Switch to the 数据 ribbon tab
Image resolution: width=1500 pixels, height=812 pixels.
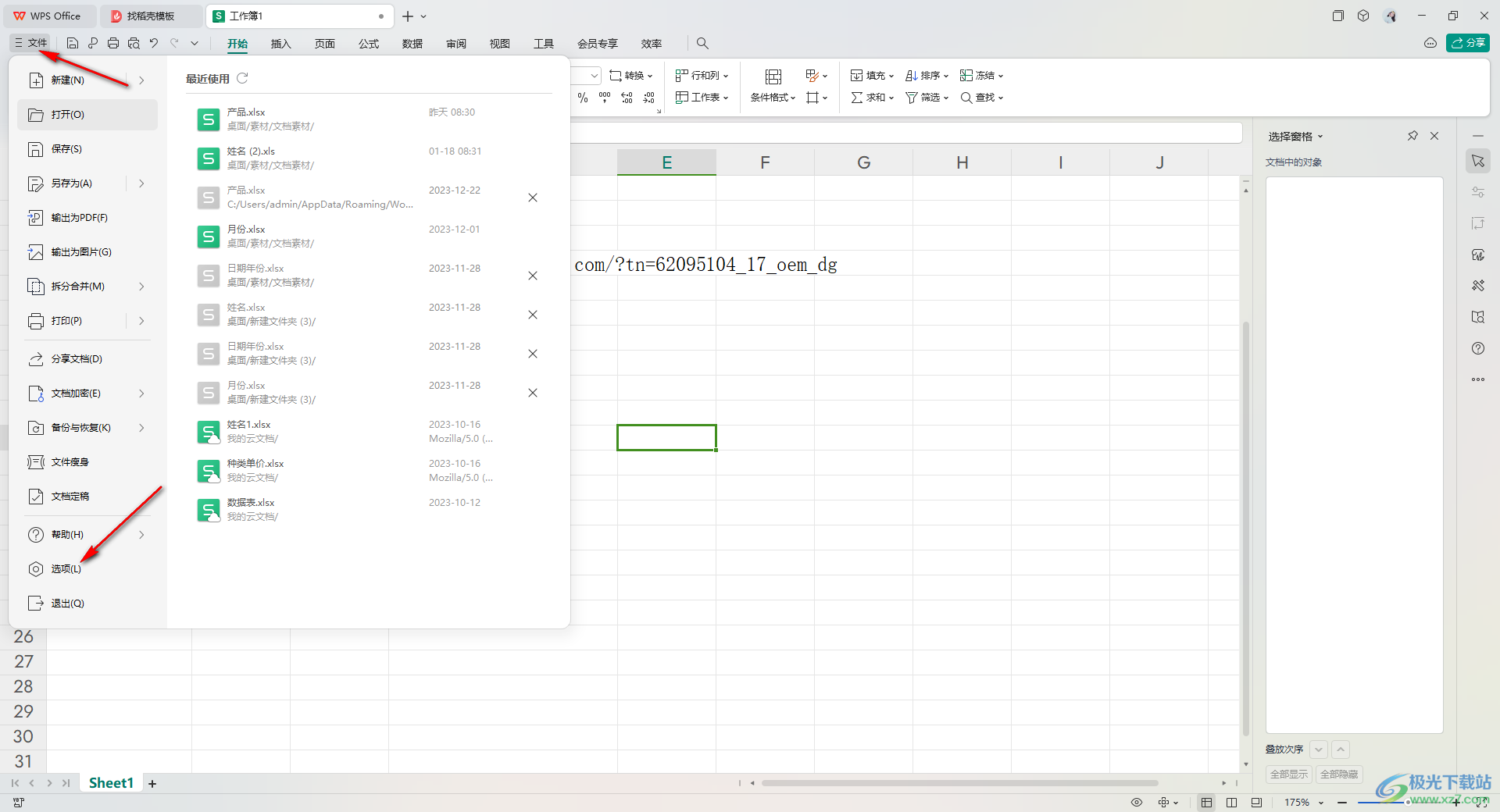coord(412,44)
